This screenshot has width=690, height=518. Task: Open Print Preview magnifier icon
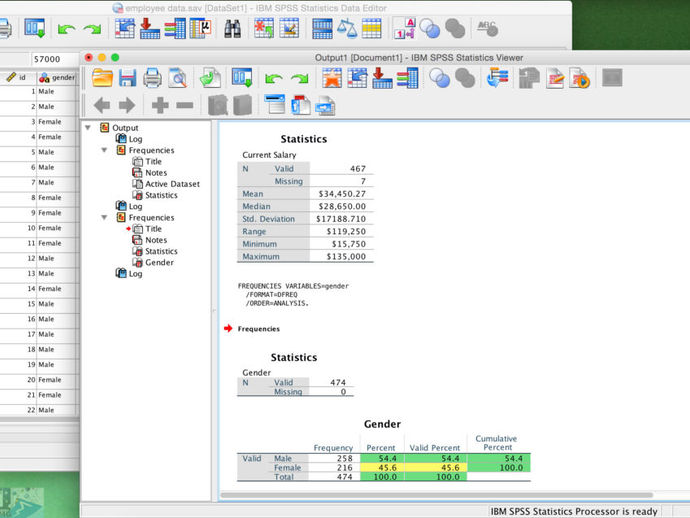[x=178, y=78]
